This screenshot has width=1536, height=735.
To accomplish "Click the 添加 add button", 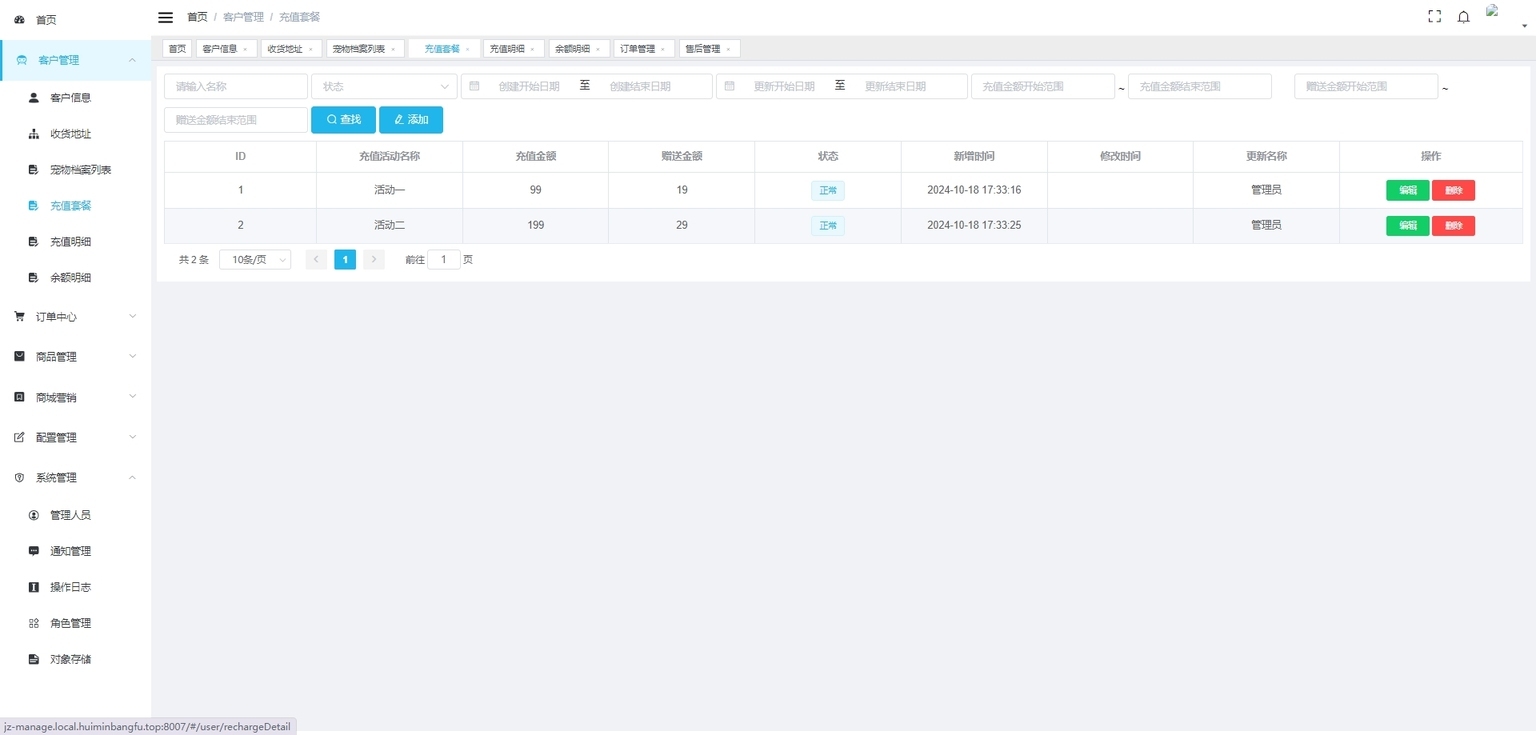I will click(x=411, y=120).
